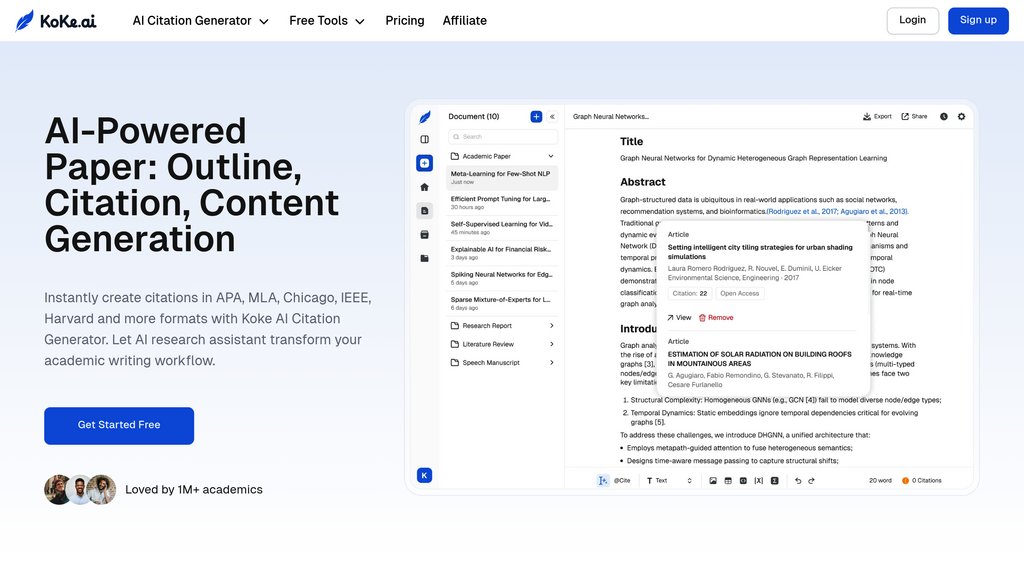Click the Open Access badge

coord(739,293)
